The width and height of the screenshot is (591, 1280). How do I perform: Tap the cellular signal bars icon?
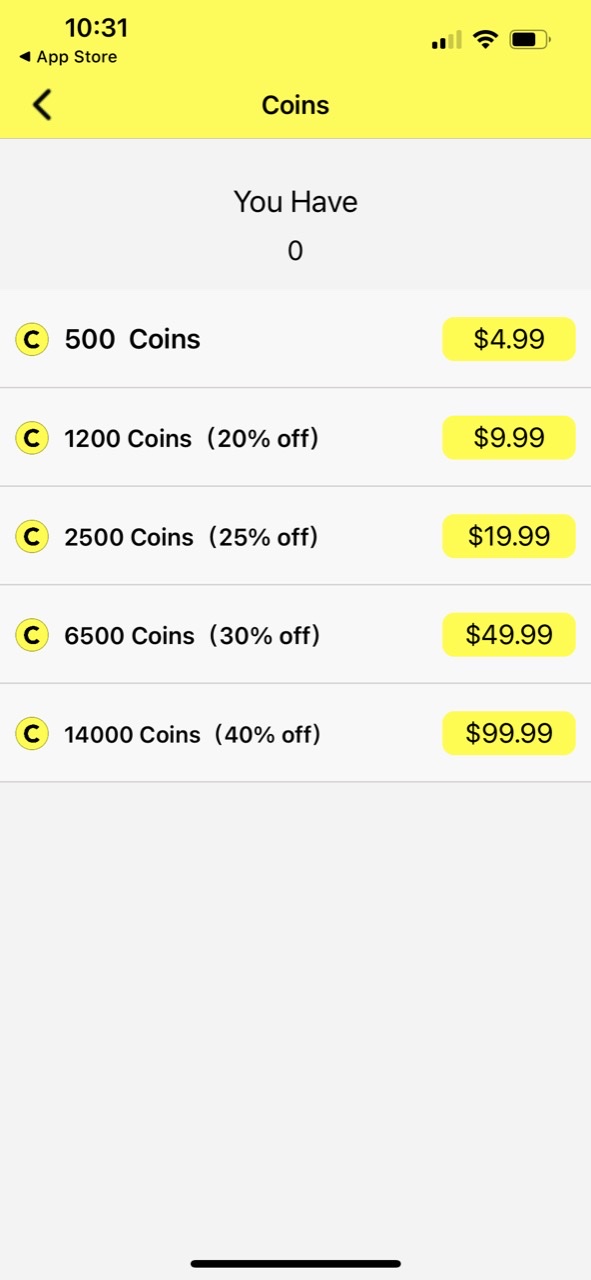click(x=447, y=41)
